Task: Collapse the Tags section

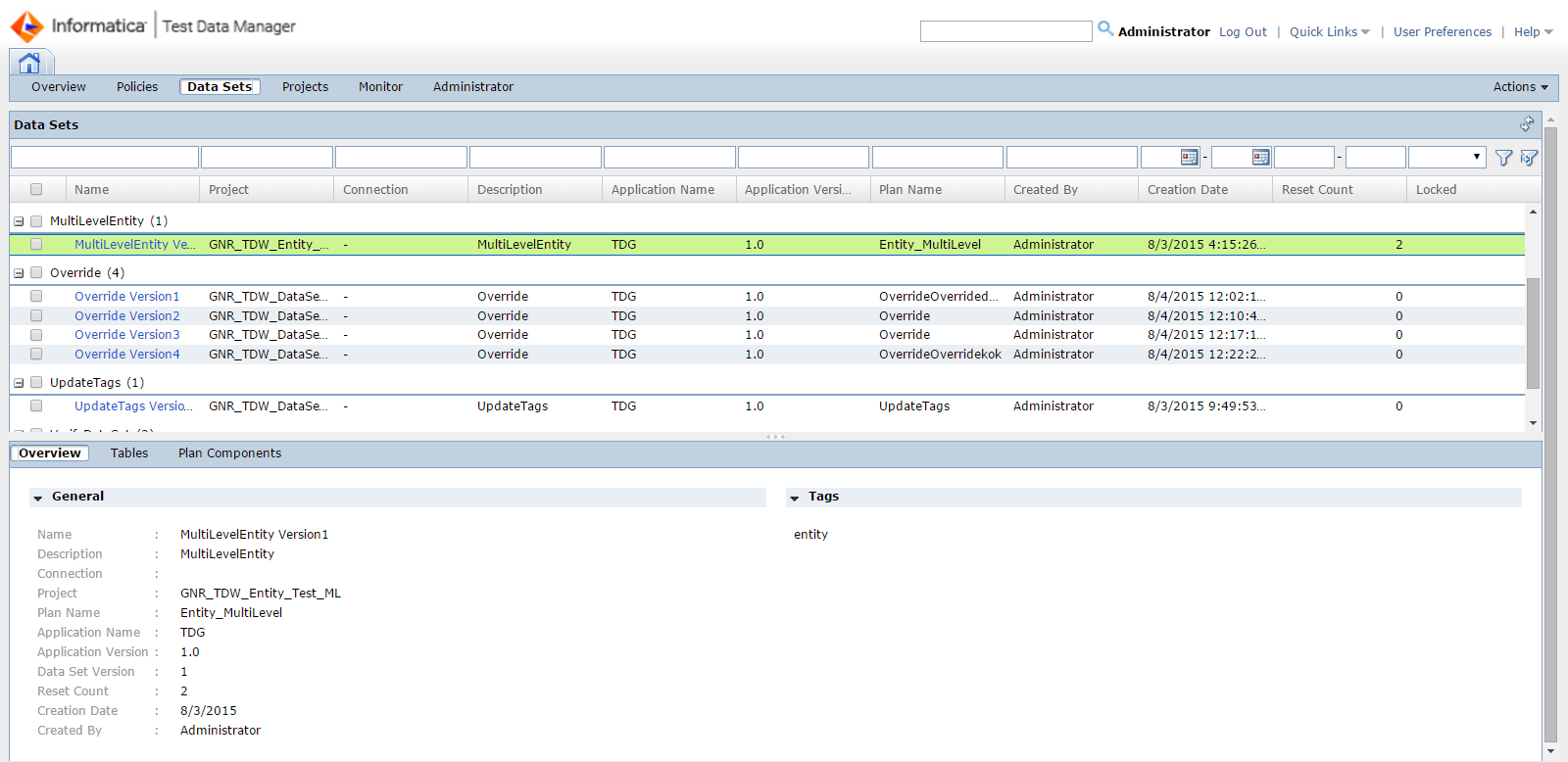Action: 795,498
